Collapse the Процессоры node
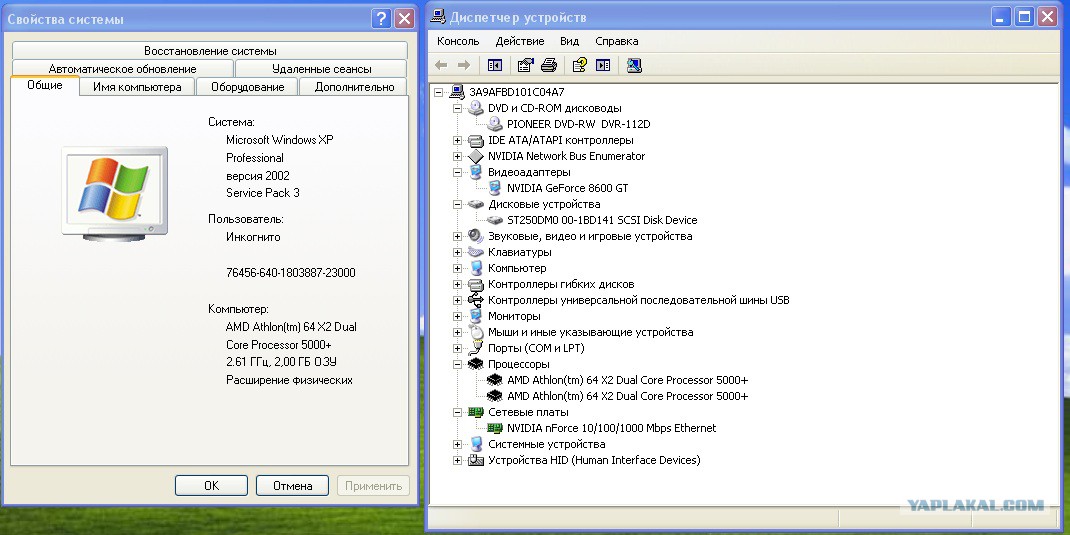Viewport: 1070px width, 535px height. [457, 364]
